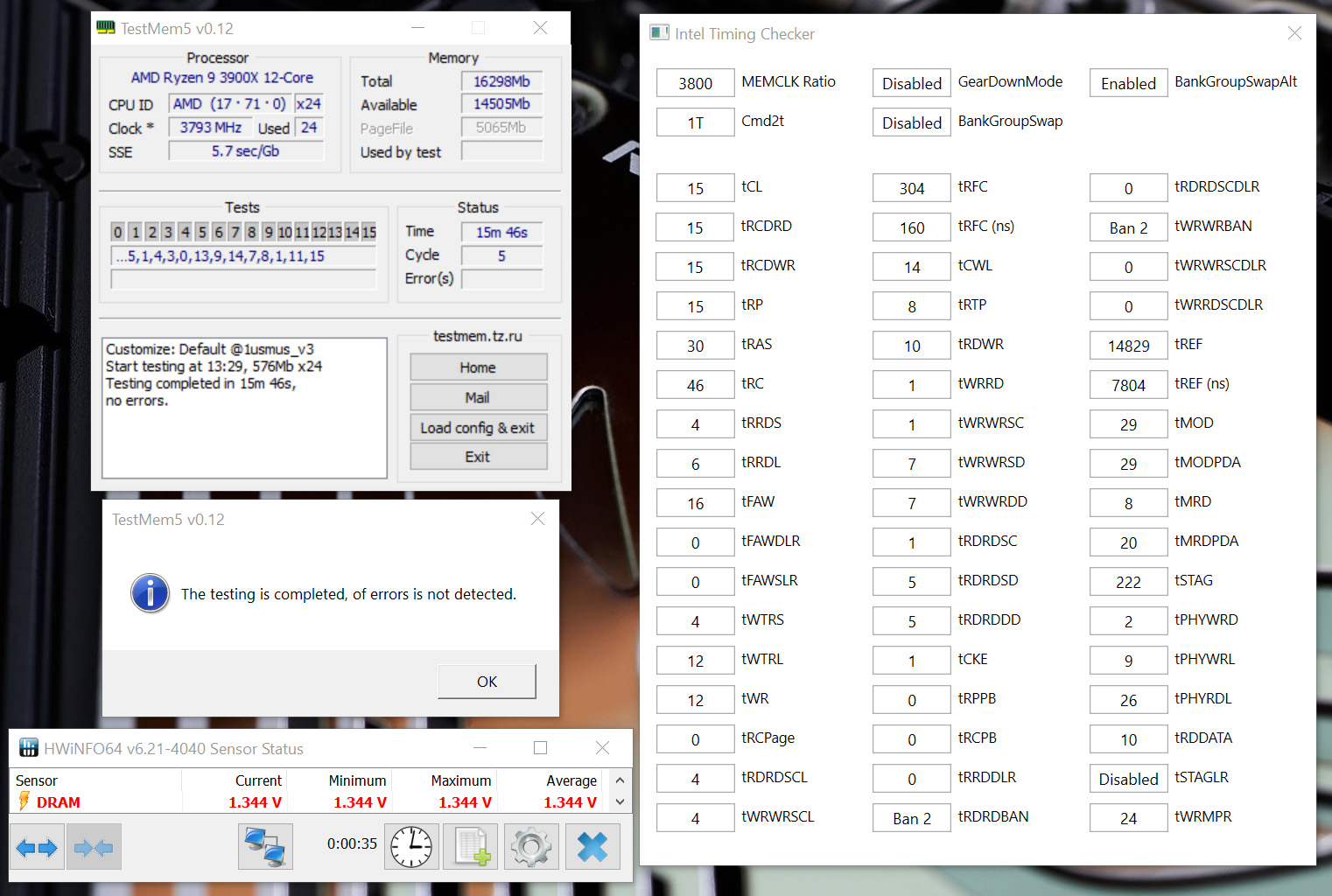Click the Home button in TestMem5

click(478, 367)
